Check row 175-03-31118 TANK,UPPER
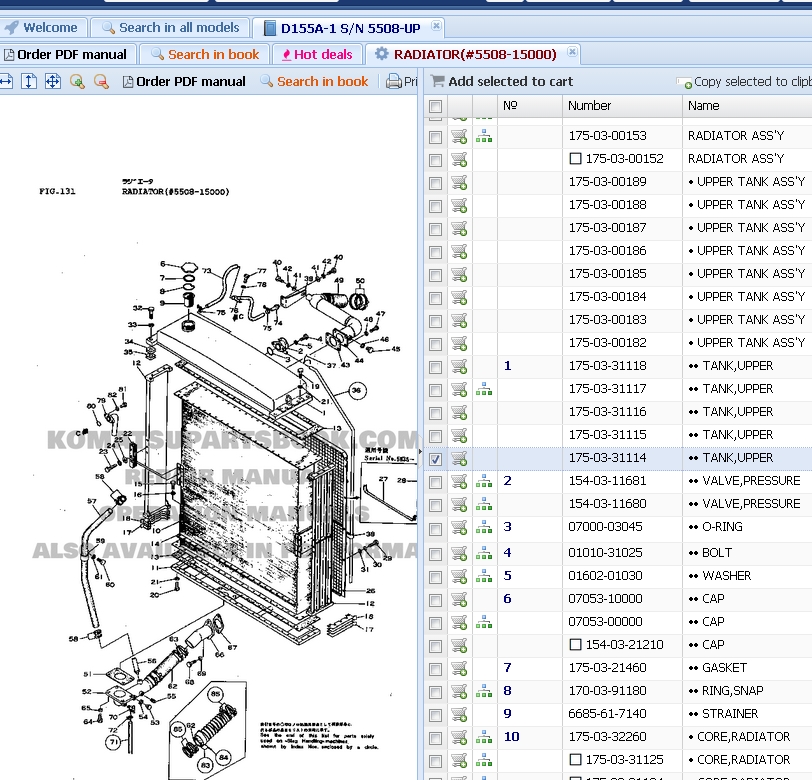The image size is (812, 780). tap(436, 367)
